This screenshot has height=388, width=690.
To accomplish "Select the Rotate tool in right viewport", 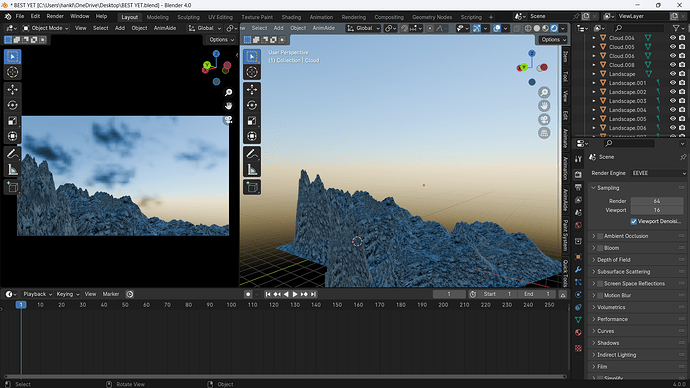I will coord(252,105).
